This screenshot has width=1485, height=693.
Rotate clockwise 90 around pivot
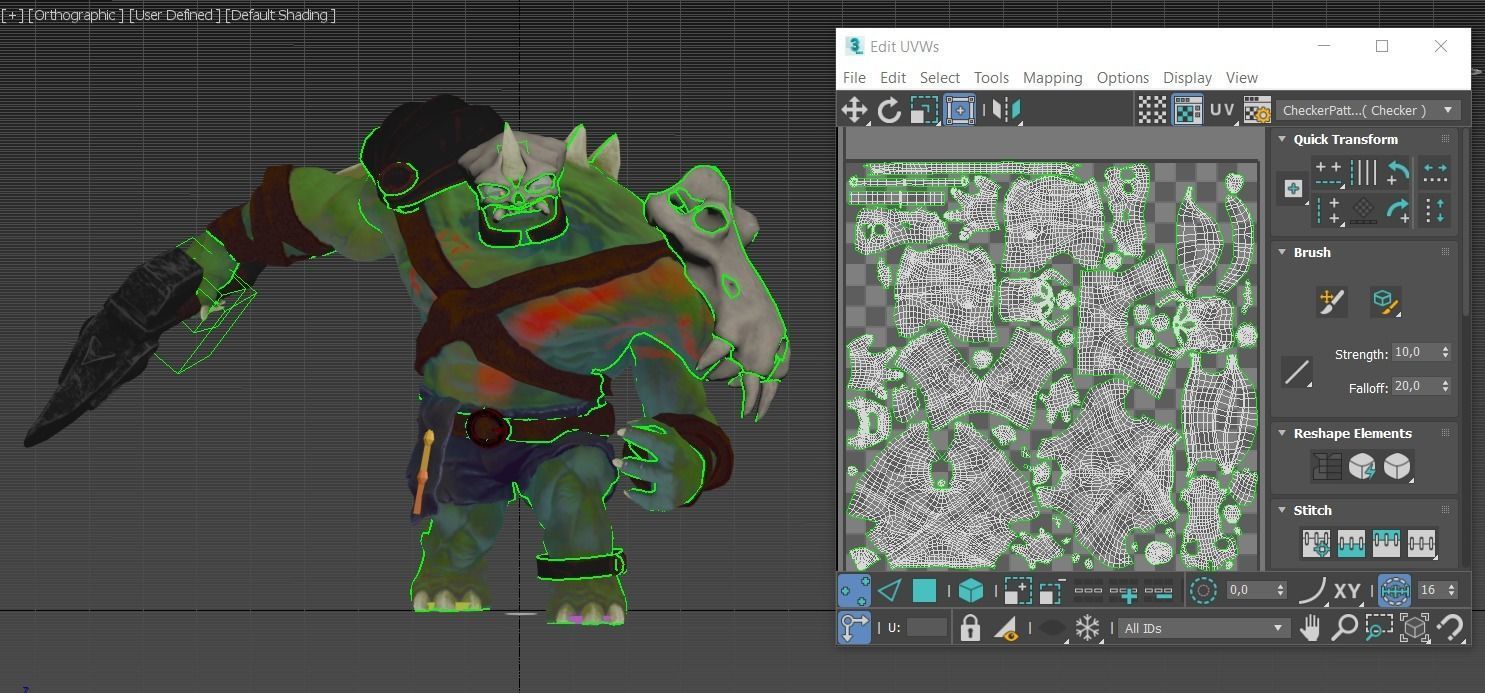coord(1398,210)
